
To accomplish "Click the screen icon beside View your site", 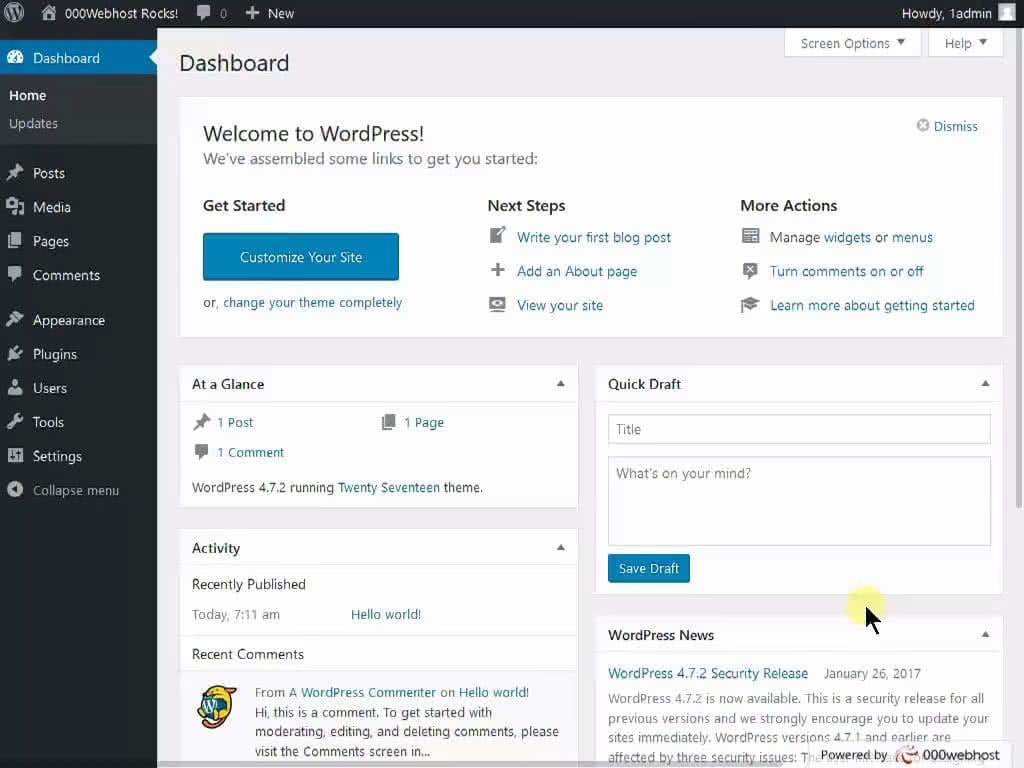I will tap(498, 304).
